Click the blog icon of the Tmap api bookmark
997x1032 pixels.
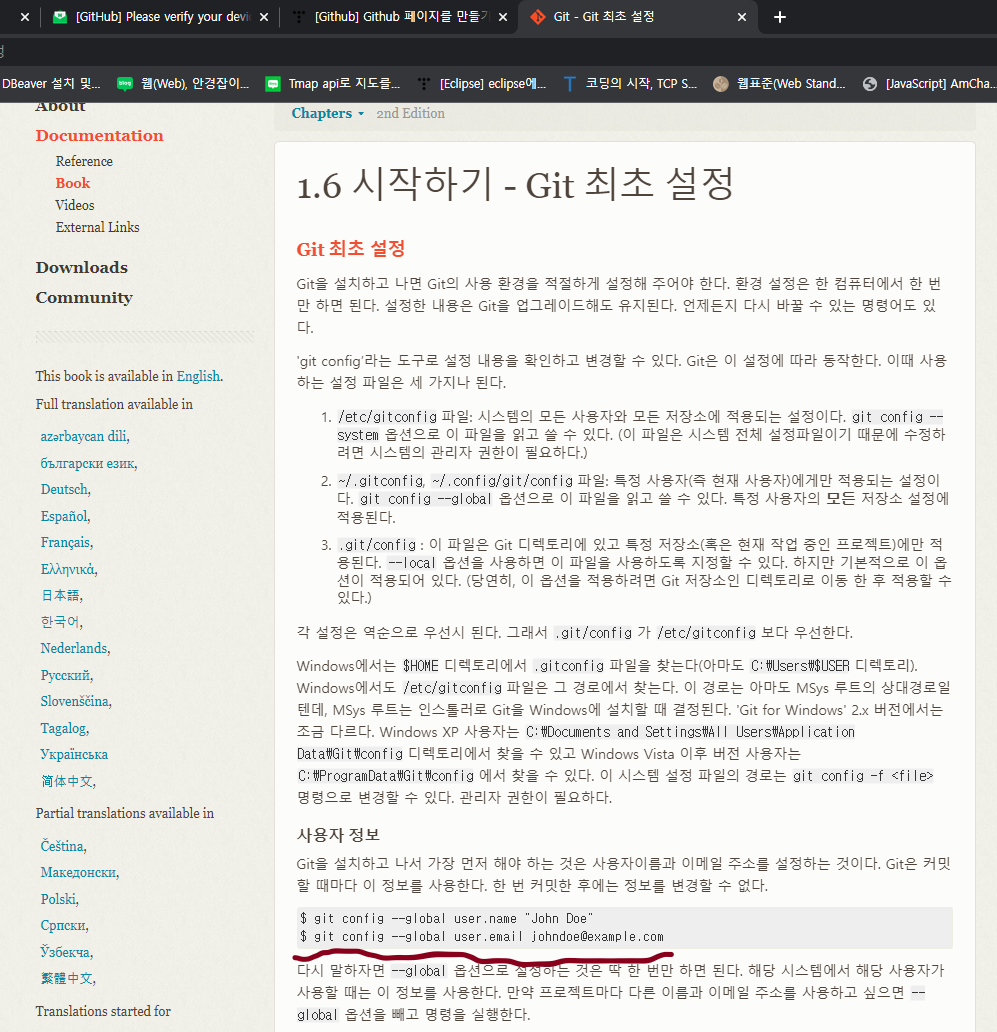(272, 84)
